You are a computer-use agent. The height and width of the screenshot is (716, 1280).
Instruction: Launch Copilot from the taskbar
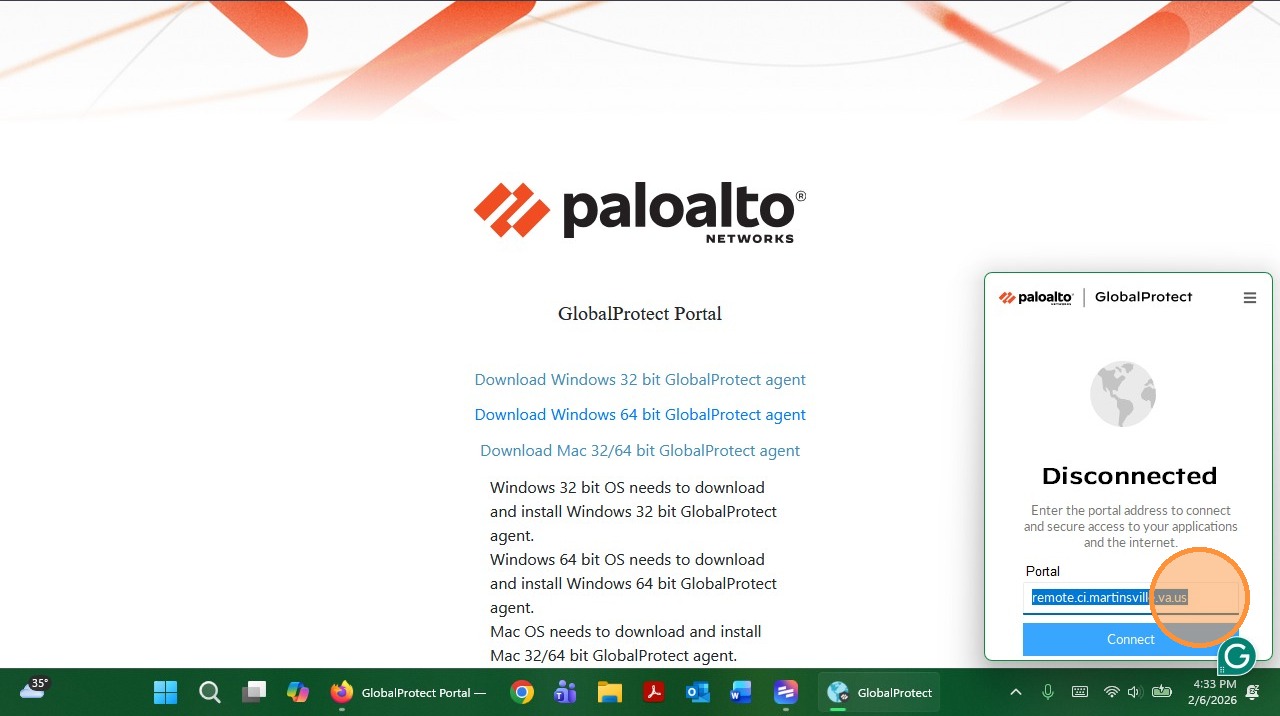(298, 692)
